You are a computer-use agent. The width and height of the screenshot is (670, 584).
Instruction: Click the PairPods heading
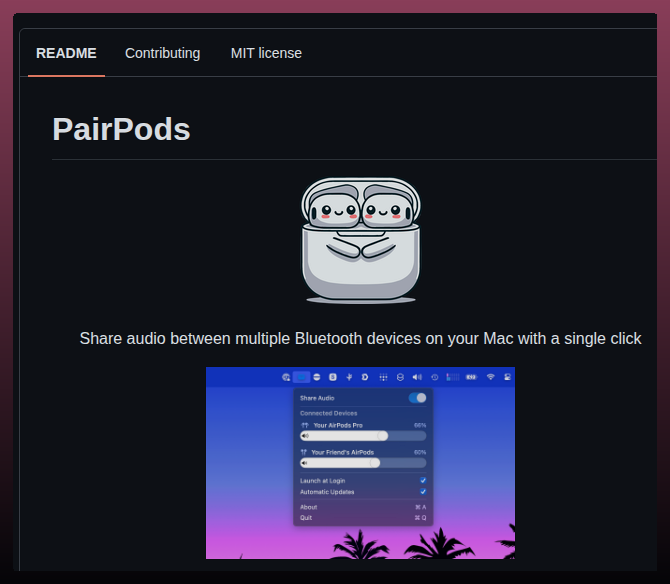click(x=121, y=129)
